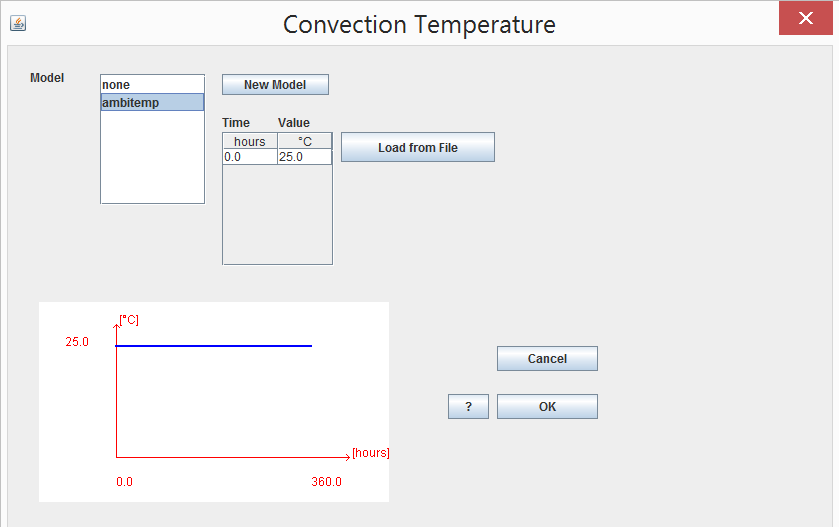Click the [°C] axis label

coord(129,319)
